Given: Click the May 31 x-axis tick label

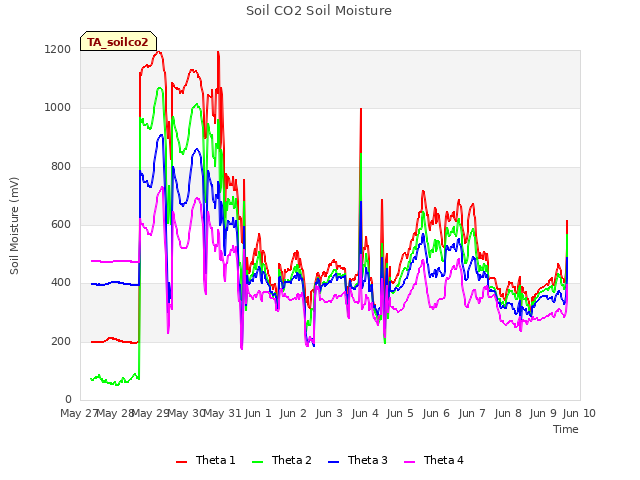Looking at the screenshot, I should click(x=223, y=413).
